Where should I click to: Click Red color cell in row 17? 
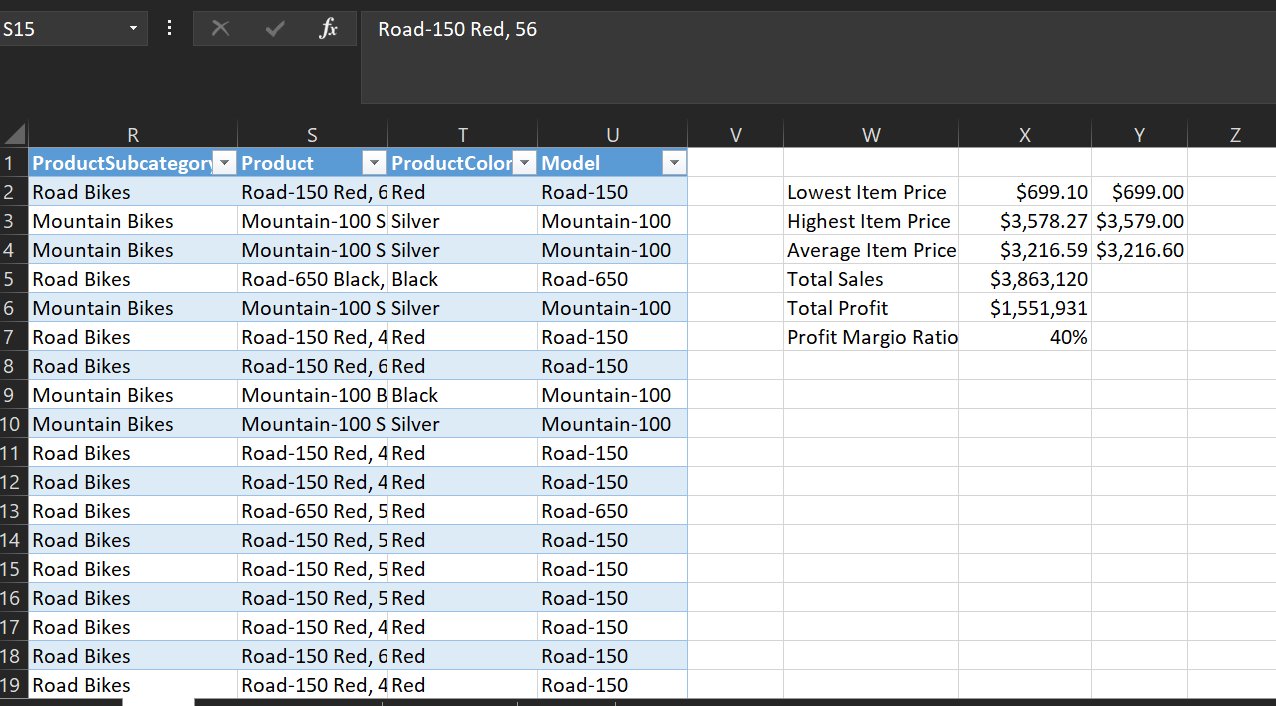click(x=462, y=627)
